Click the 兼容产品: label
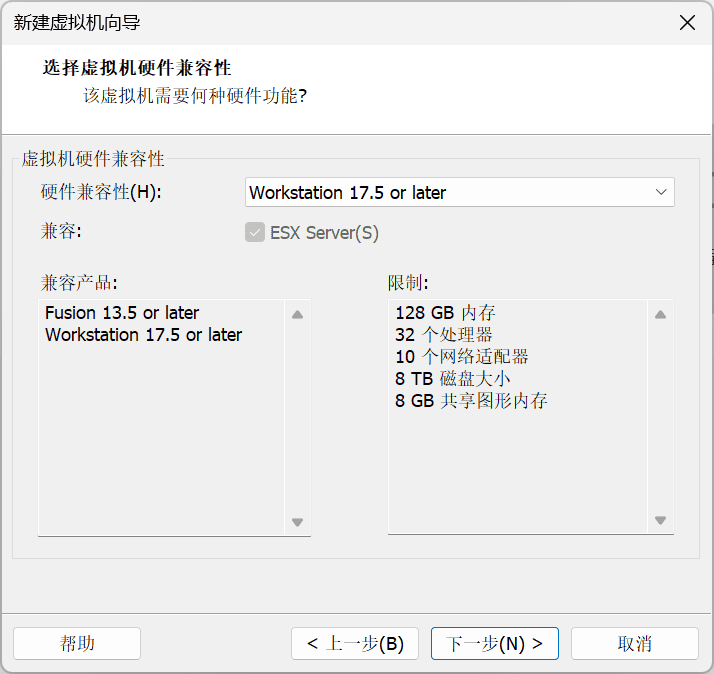Screen dimensions: 714x674 pos(79,283)
